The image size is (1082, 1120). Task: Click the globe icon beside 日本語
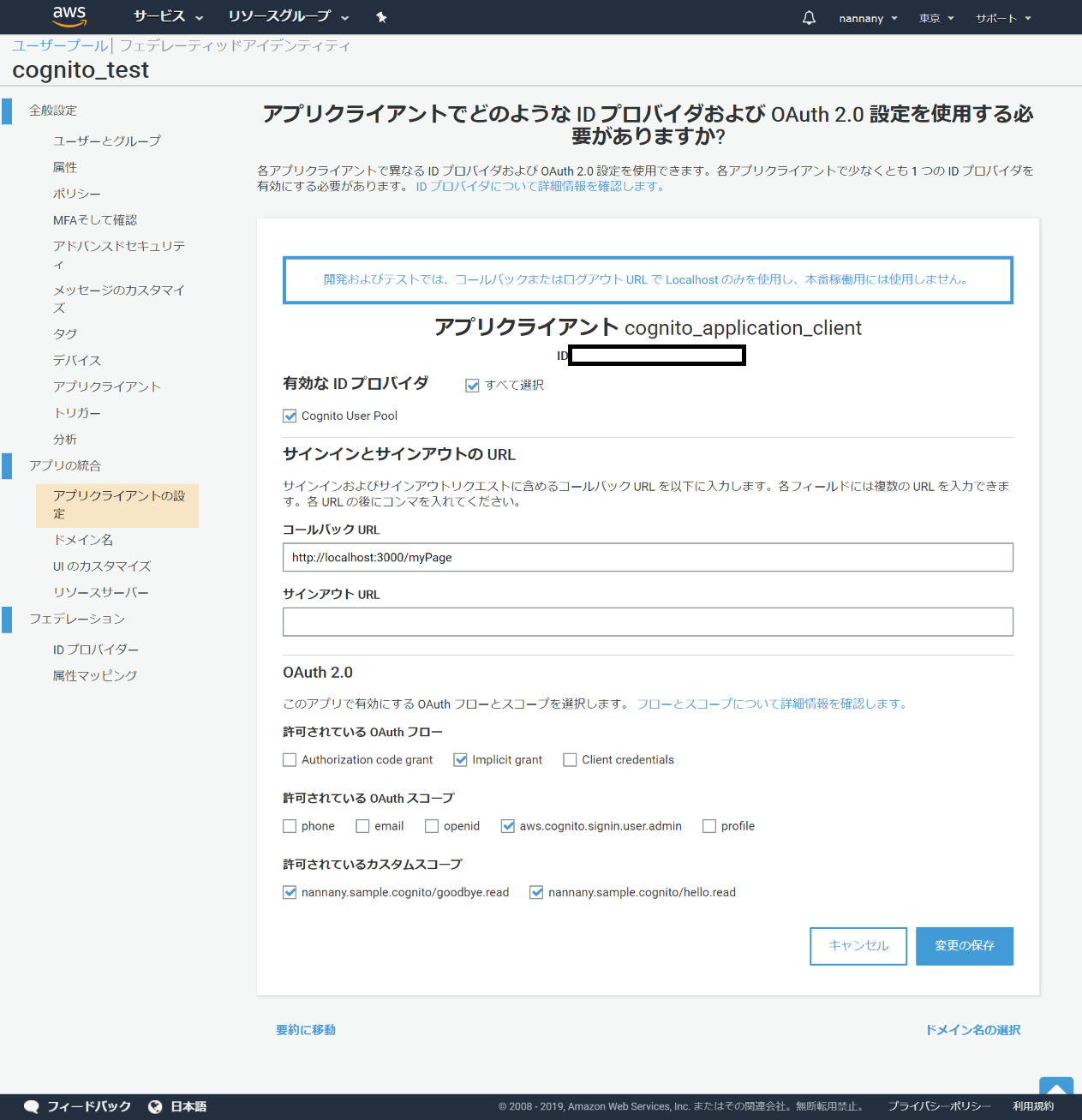(x=154, y=1106)
